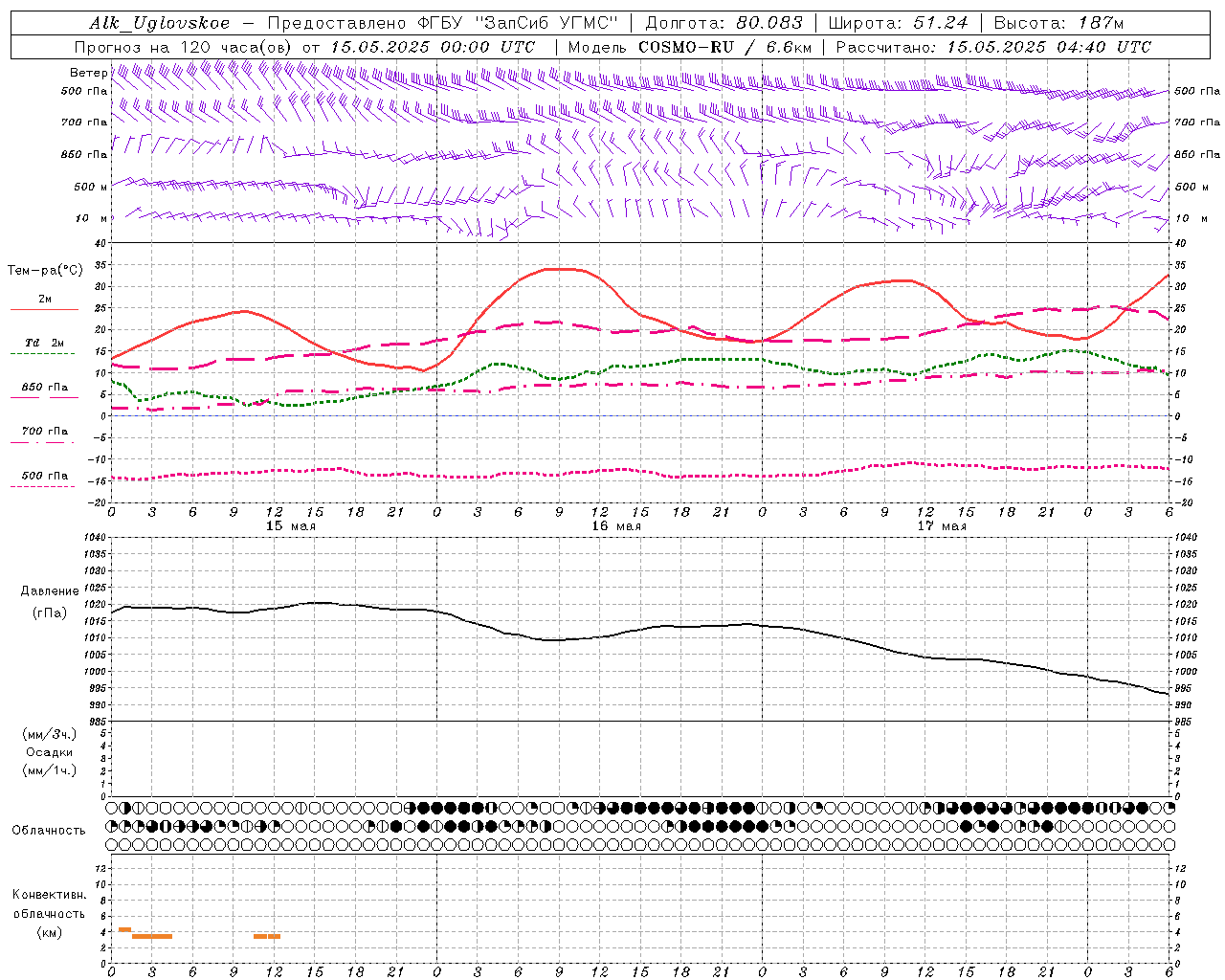The width and height of the screenshot is (1225, 980).
Task: Click the Рассчитано: 15.05.2025 04:40 UTC text
Action: pyautogui.click(x=993, y=47)
